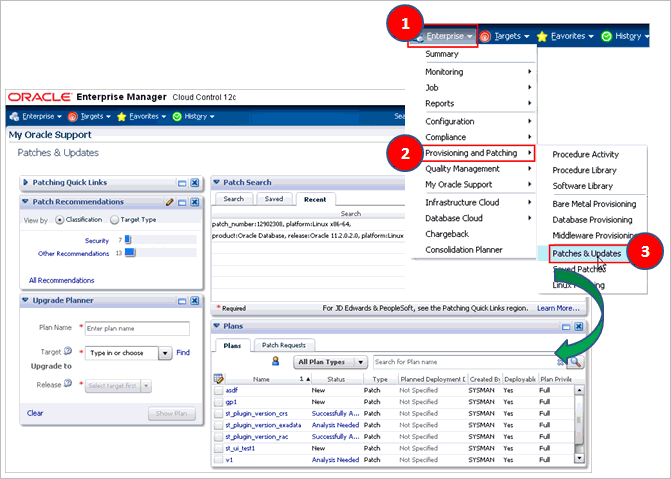Open Security recommendations link
The height and width of the screenshot is (479, 671).
coord(97,241)
